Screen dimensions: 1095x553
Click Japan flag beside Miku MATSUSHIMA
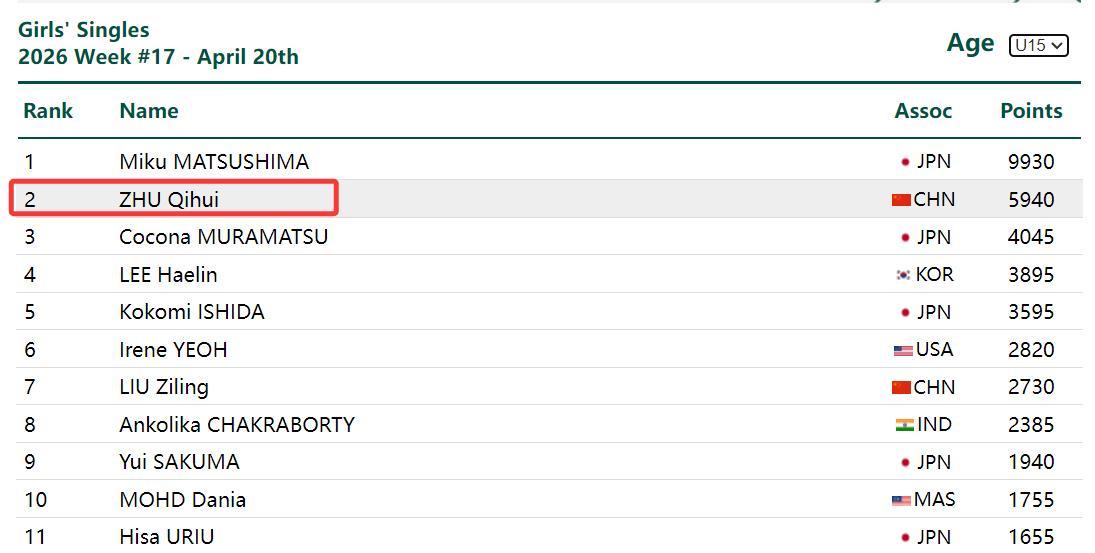coord(905,162)
